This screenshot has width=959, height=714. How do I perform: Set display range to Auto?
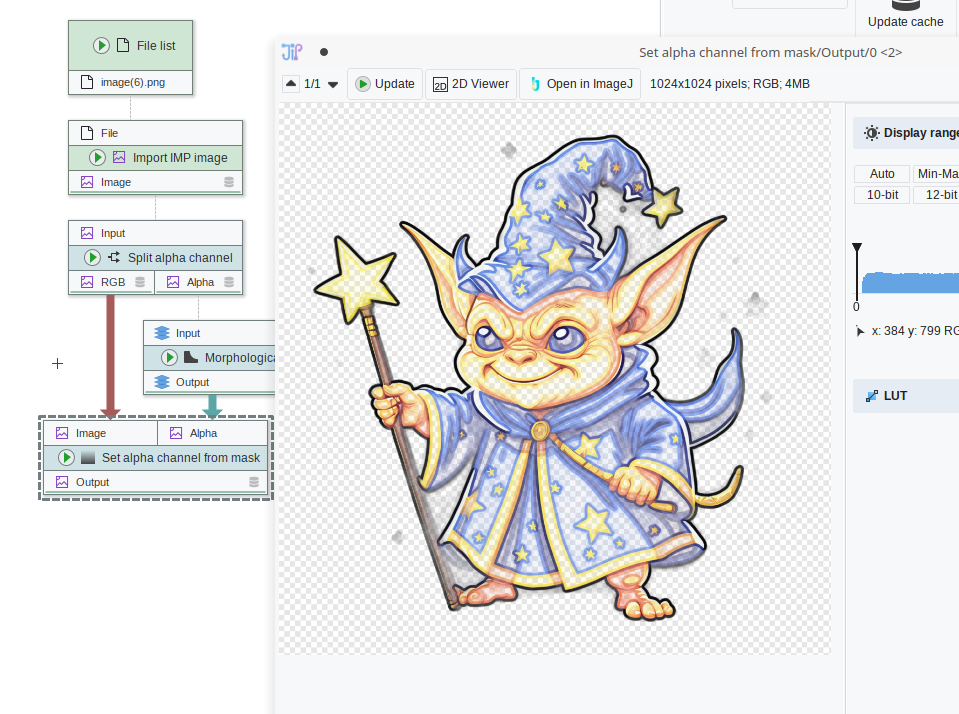881,174
